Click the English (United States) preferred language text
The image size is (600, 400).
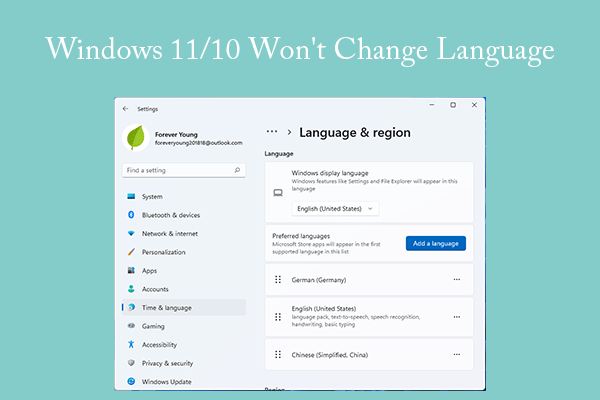[x=324, y=309]
